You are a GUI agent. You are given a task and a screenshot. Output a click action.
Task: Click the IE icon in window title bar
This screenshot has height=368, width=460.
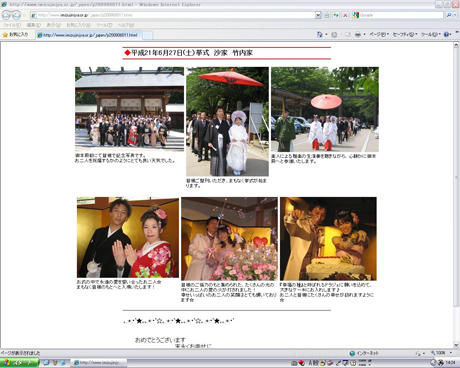coord(4,4)
